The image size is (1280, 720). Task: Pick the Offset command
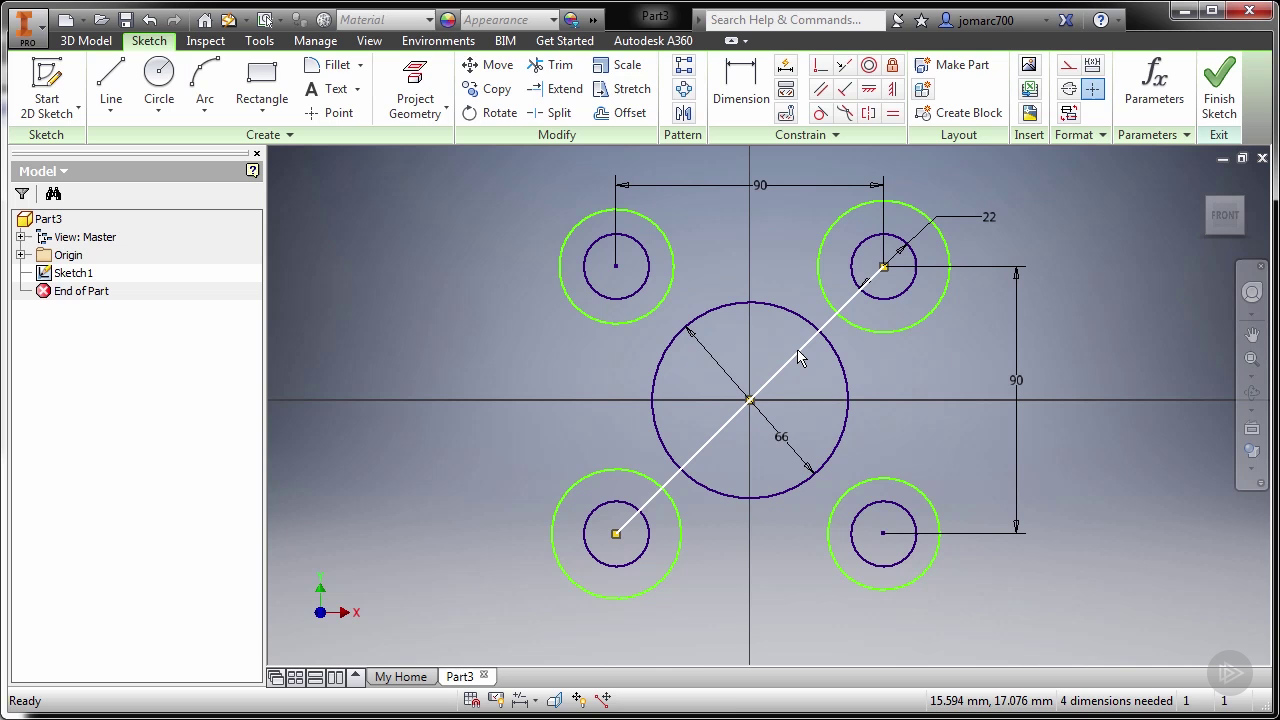click(x=620, y=113)
